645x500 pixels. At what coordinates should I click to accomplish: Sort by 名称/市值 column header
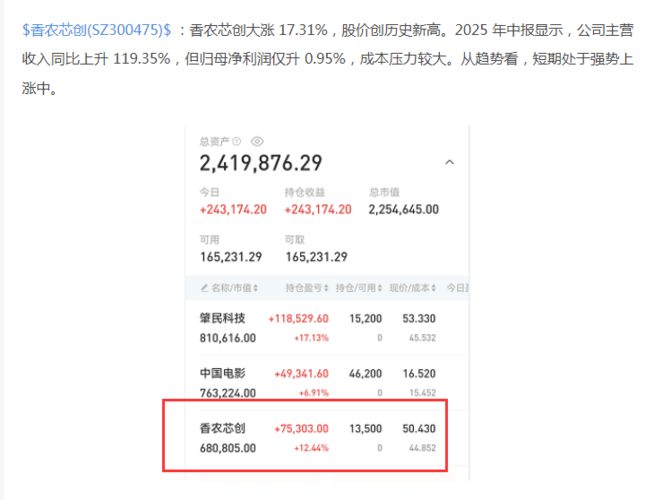pos(234,288)
